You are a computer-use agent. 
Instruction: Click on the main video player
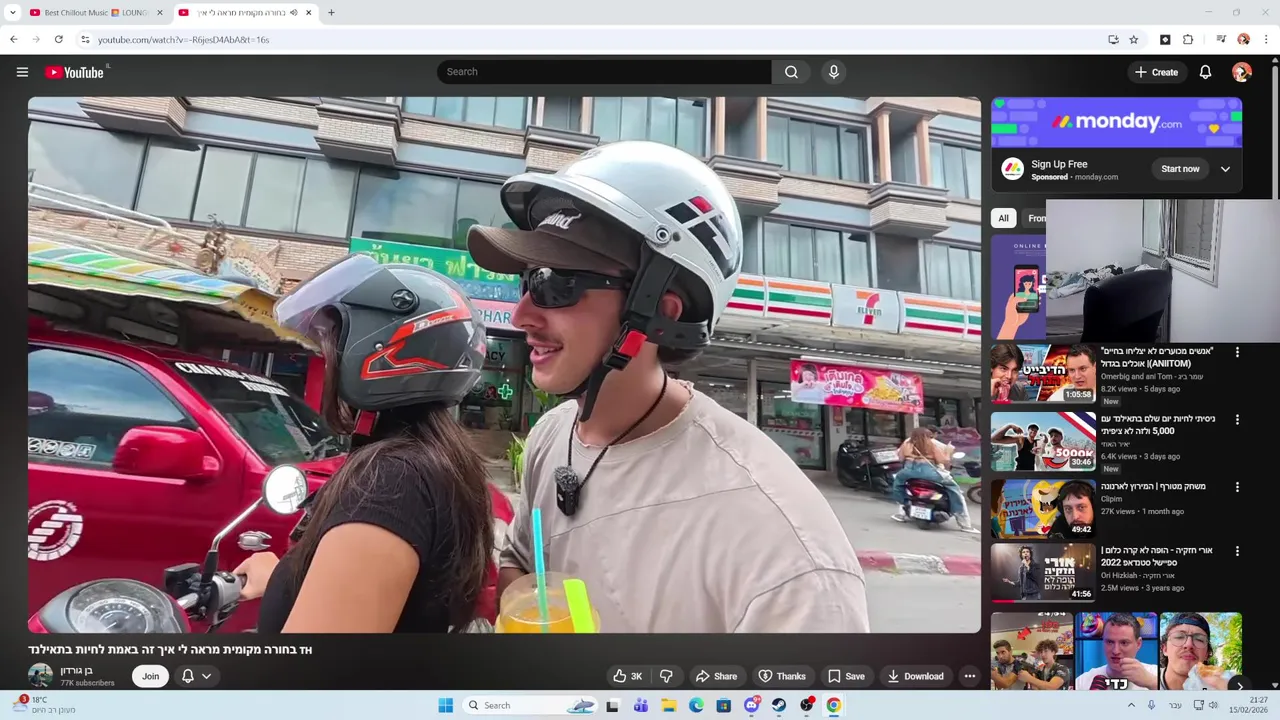point(504,365)
